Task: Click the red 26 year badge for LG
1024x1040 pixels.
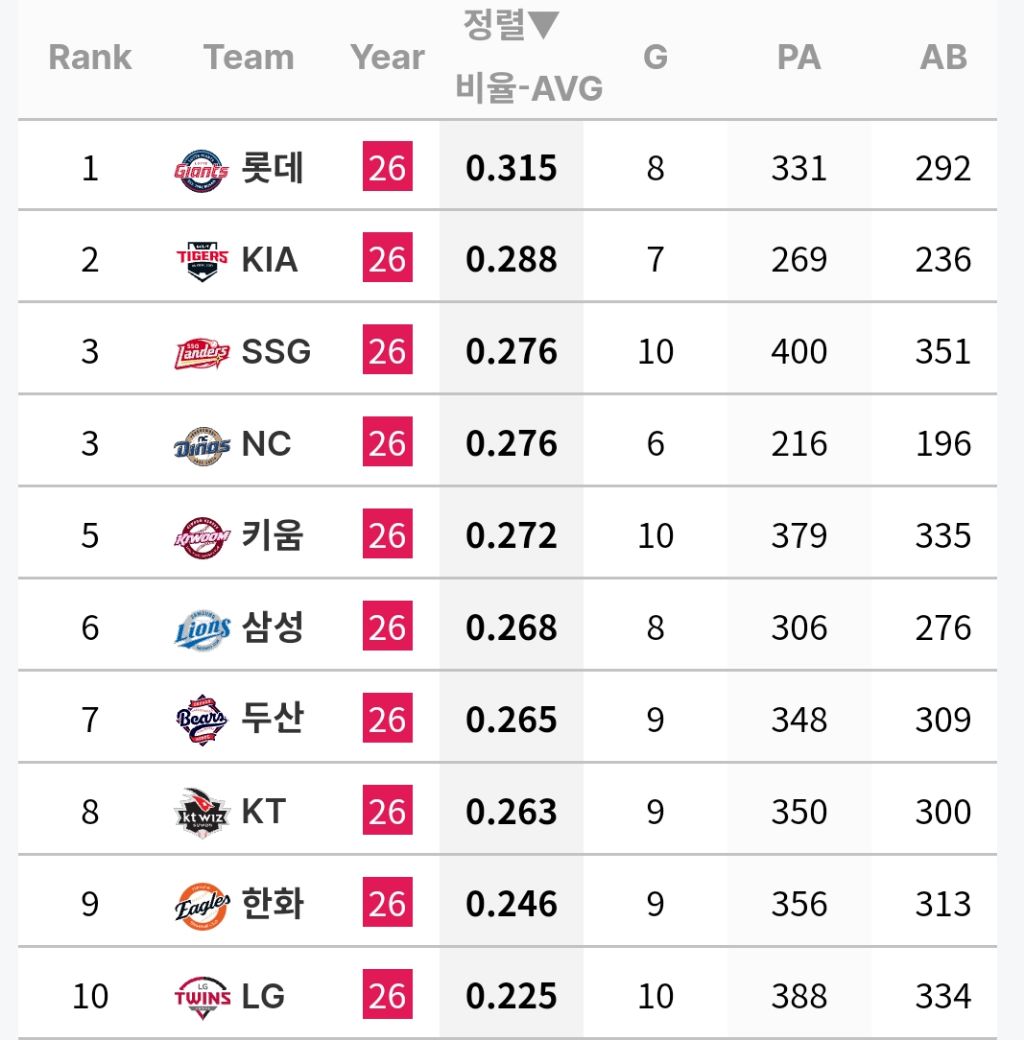Action: (x=387, y=994)
